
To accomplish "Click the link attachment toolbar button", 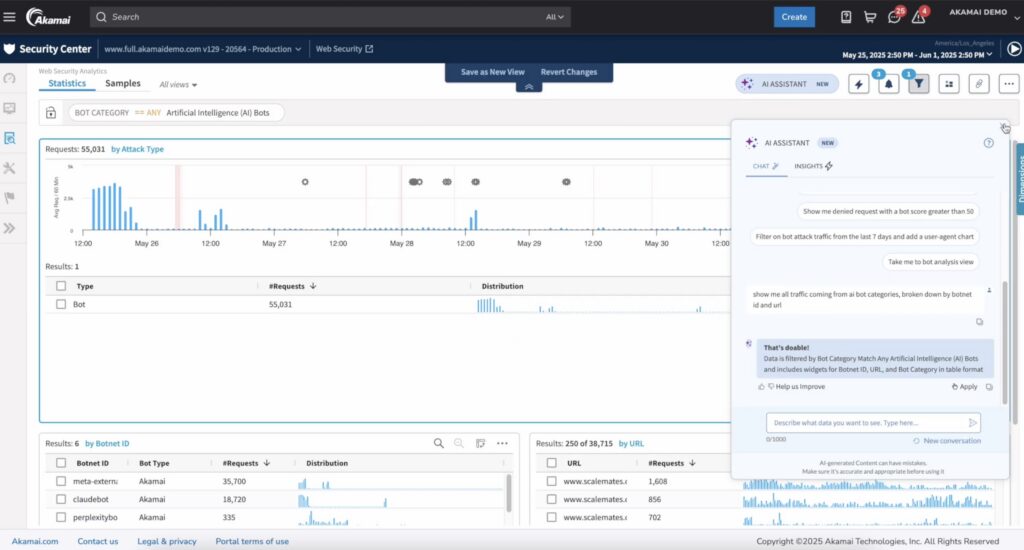I will tap(978, 84).
